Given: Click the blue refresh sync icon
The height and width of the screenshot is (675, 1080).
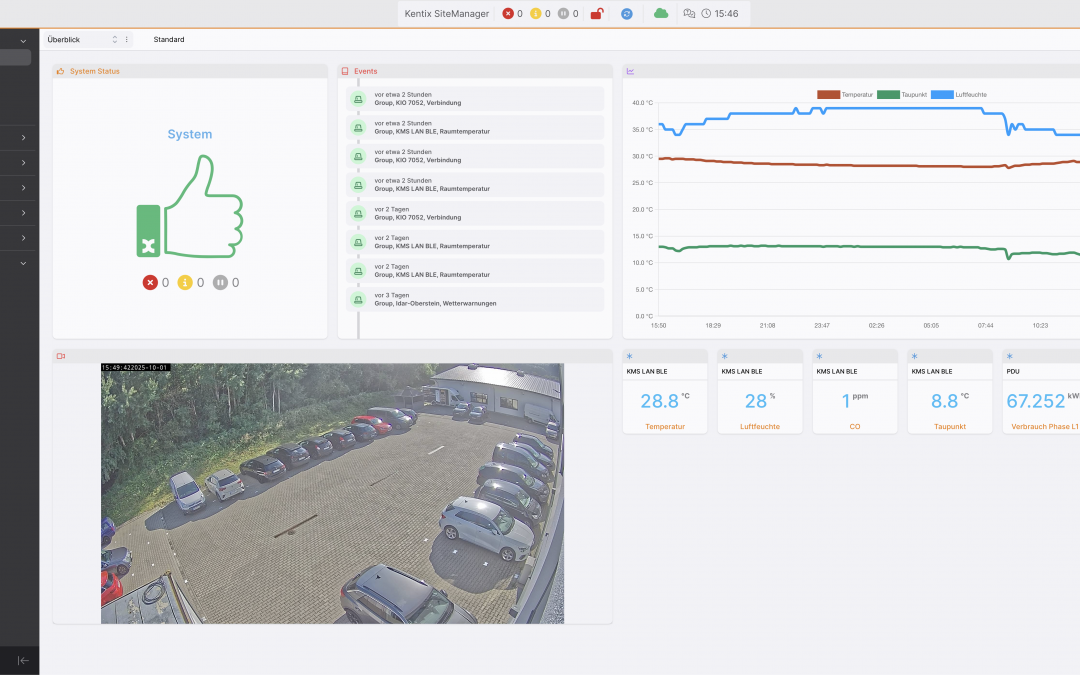Looking at the screenshot, I should coord(627,14).
